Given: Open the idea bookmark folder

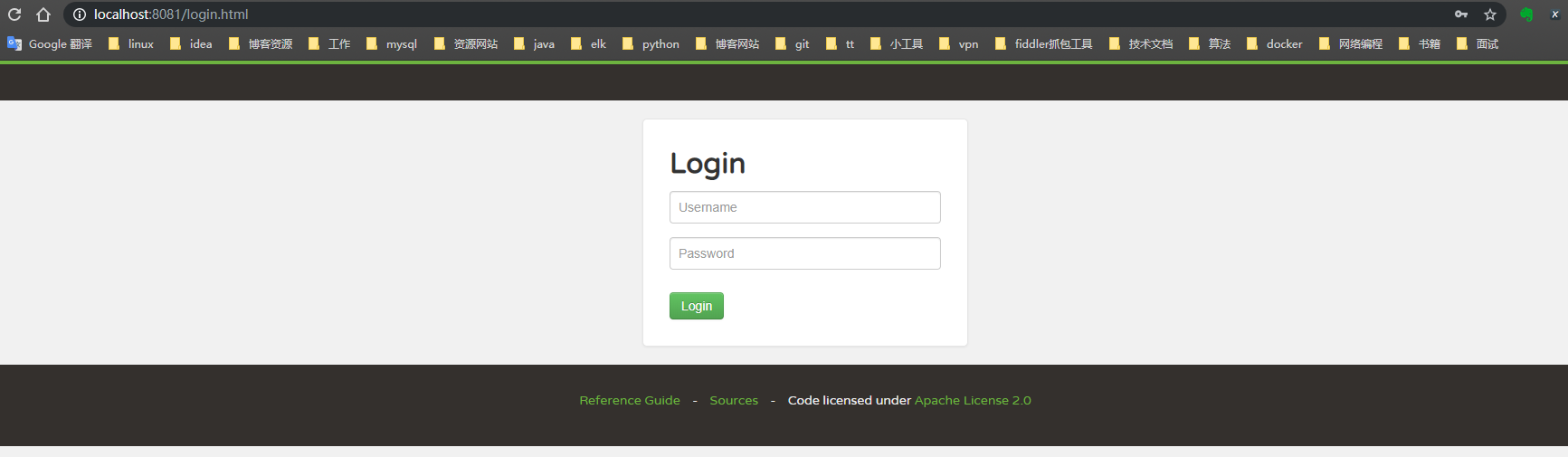Looking at the screenshot, I should click(191, 43).
